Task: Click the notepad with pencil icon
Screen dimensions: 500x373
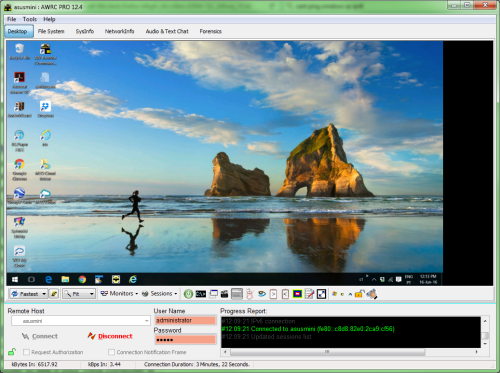Action: click(x=310, y=294)
